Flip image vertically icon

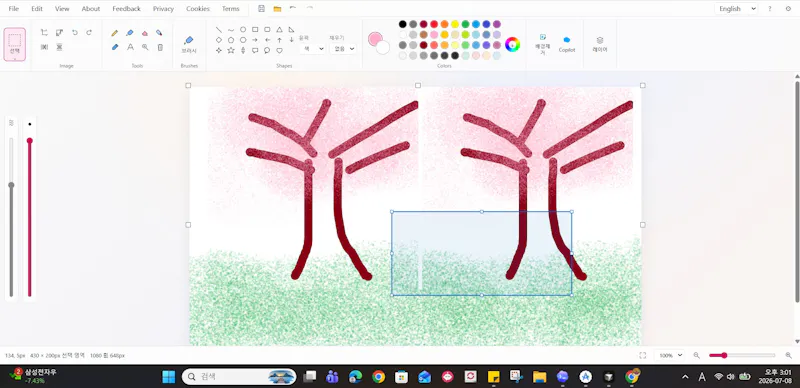(59, 47)
